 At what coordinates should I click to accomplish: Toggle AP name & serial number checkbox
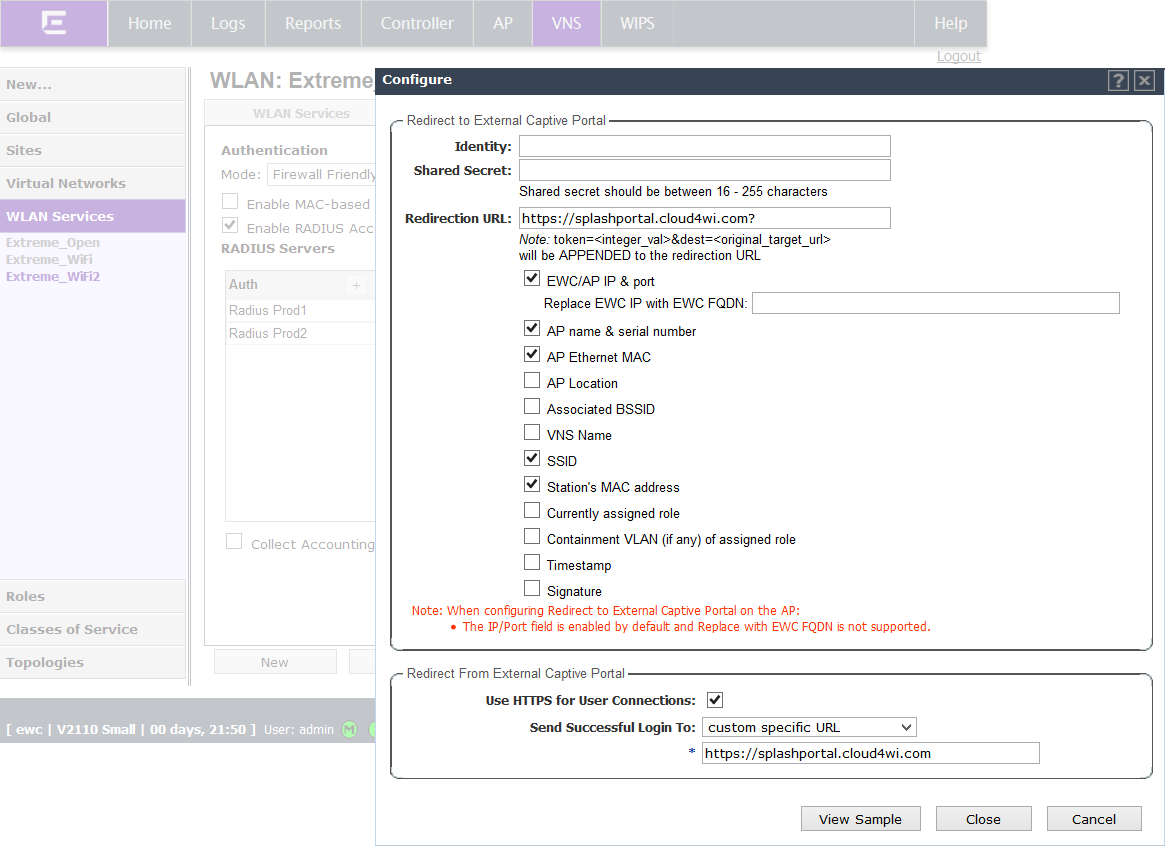(531, 328)
